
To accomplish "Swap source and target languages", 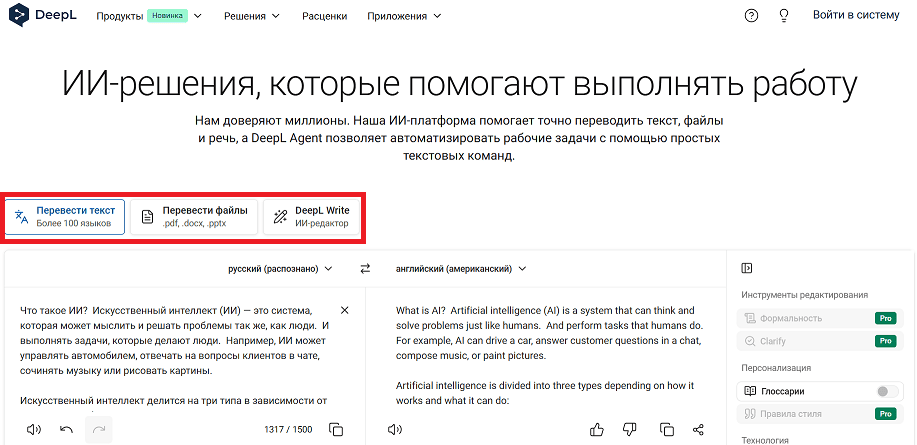I will click(x=366, y=269).
